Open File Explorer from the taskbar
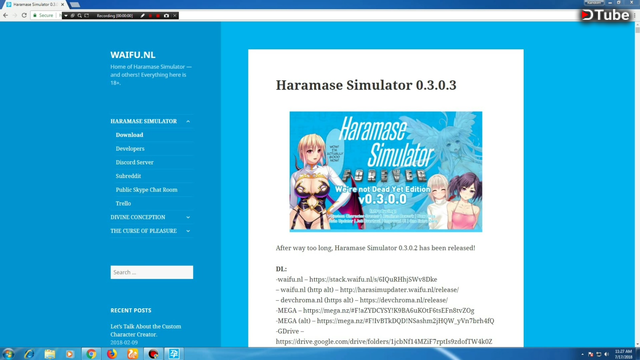This screenshot has height=360, width=640. pyautogui.click(x=50, y=354)
